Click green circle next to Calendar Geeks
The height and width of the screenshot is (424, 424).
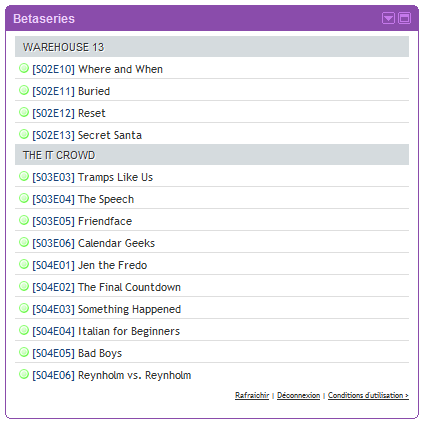[x=24, y=242]
